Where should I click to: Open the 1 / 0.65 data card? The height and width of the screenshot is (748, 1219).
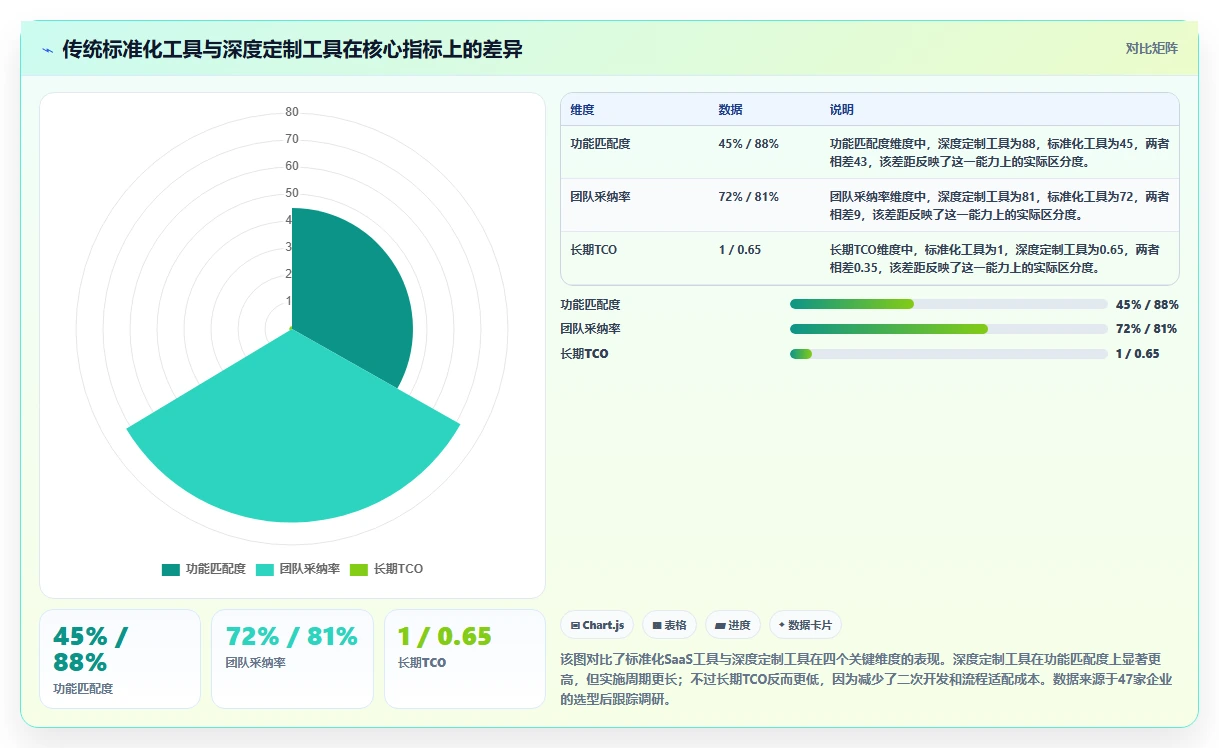465,659
